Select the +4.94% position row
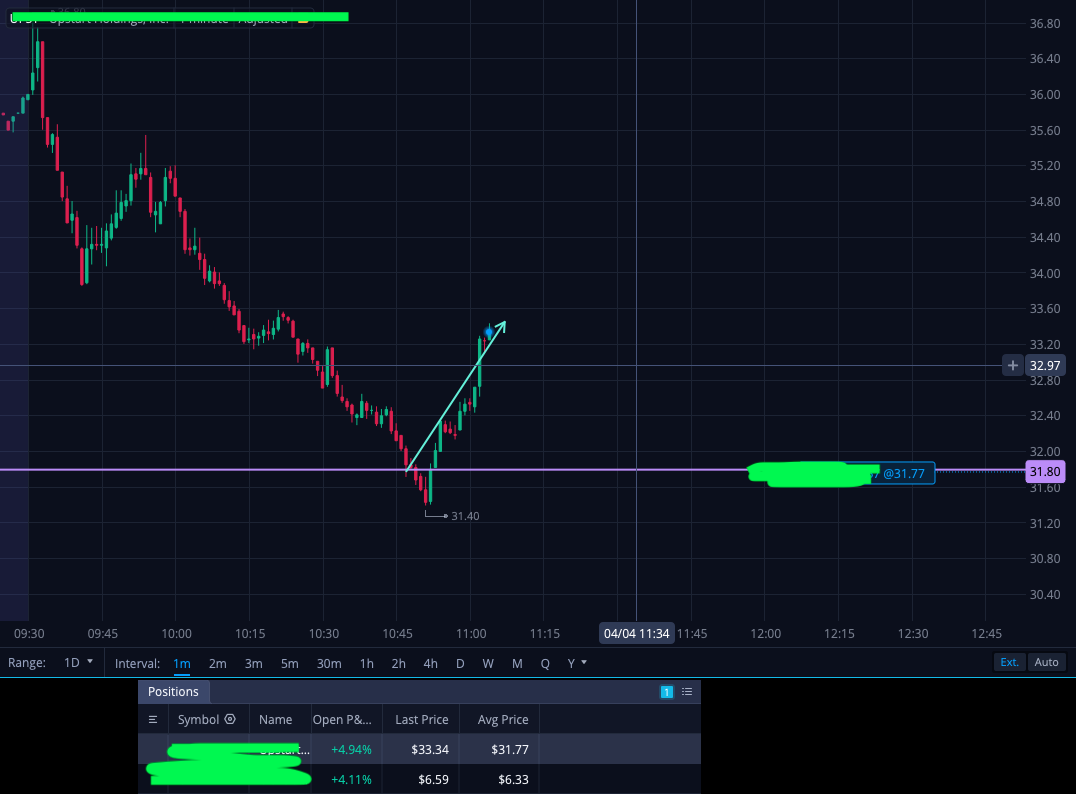 point(419,749)
